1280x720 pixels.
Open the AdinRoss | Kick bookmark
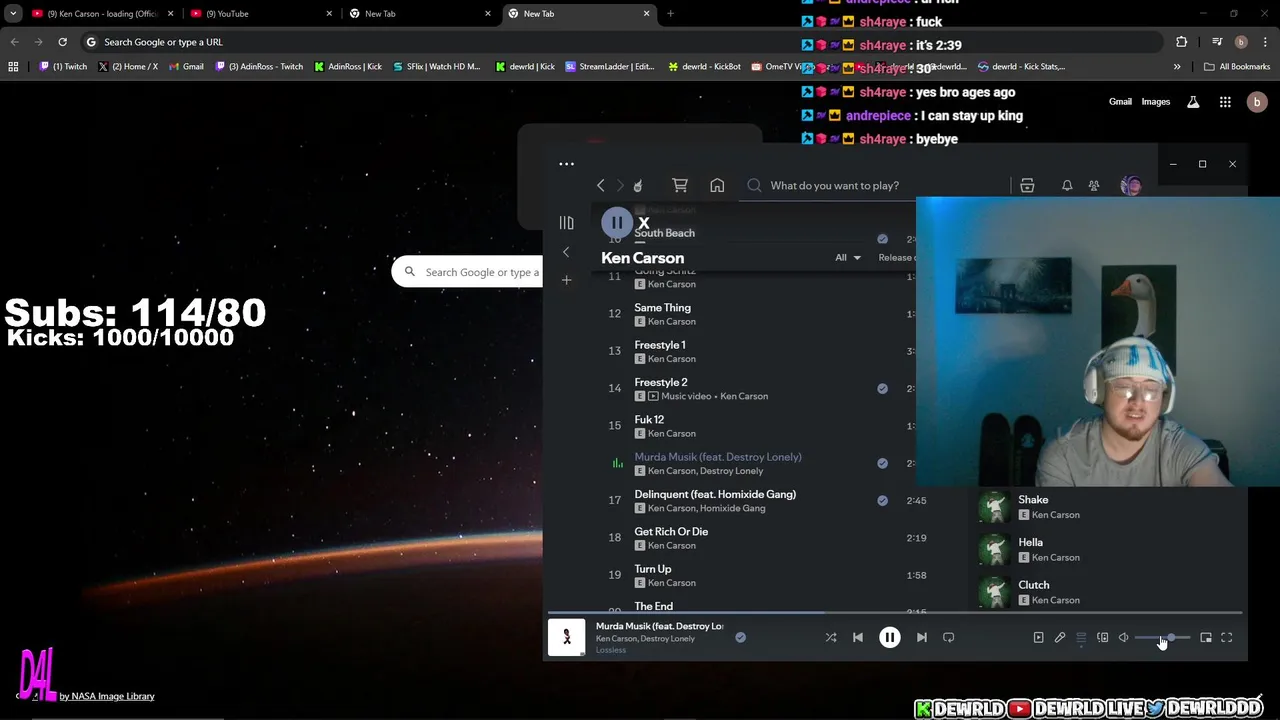348,67
